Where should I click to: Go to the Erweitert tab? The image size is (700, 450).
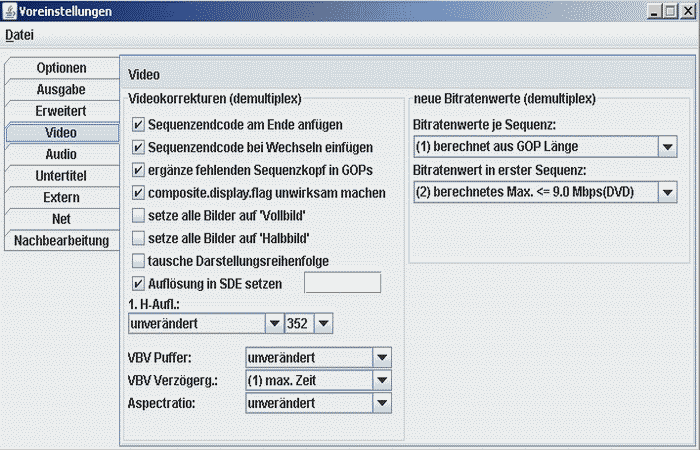(x=61, y=111)
